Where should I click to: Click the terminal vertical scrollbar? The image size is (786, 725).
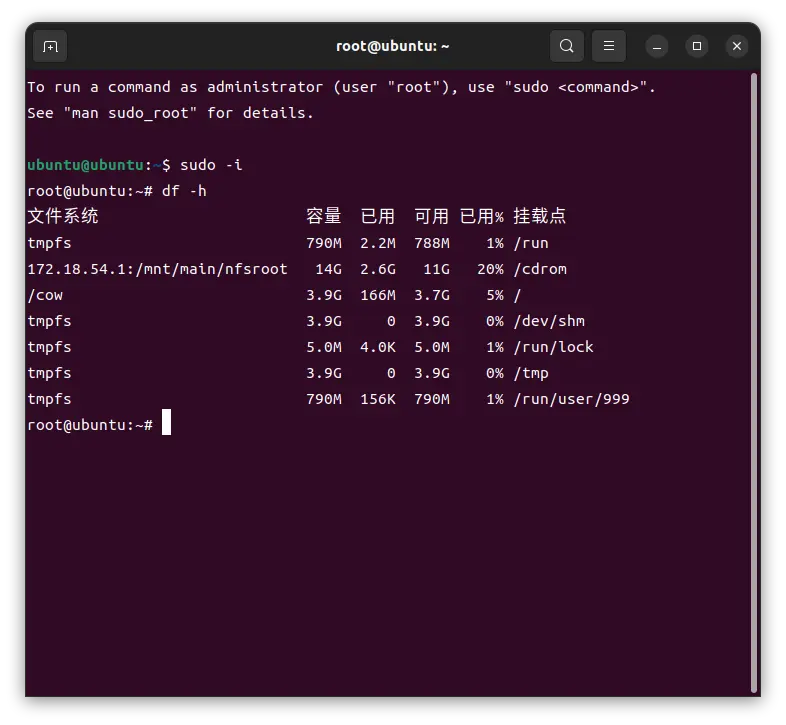753,380
